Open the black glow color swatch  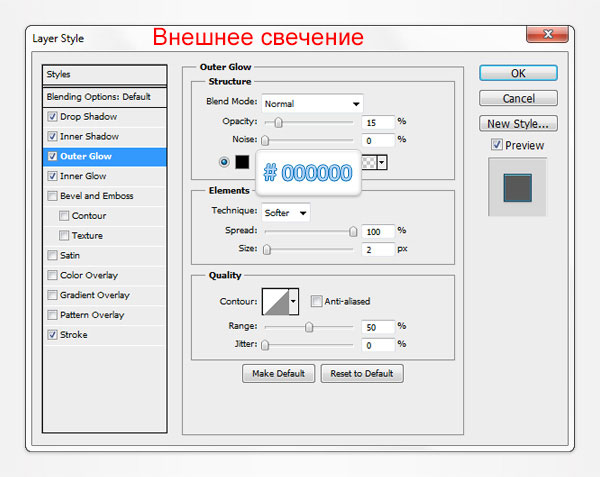[x=242, y=162]
